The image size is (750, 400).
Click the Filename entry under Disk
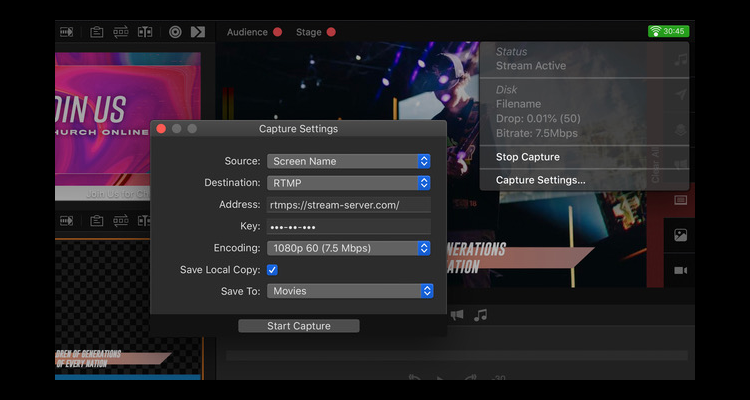click(x=518, y=104)
